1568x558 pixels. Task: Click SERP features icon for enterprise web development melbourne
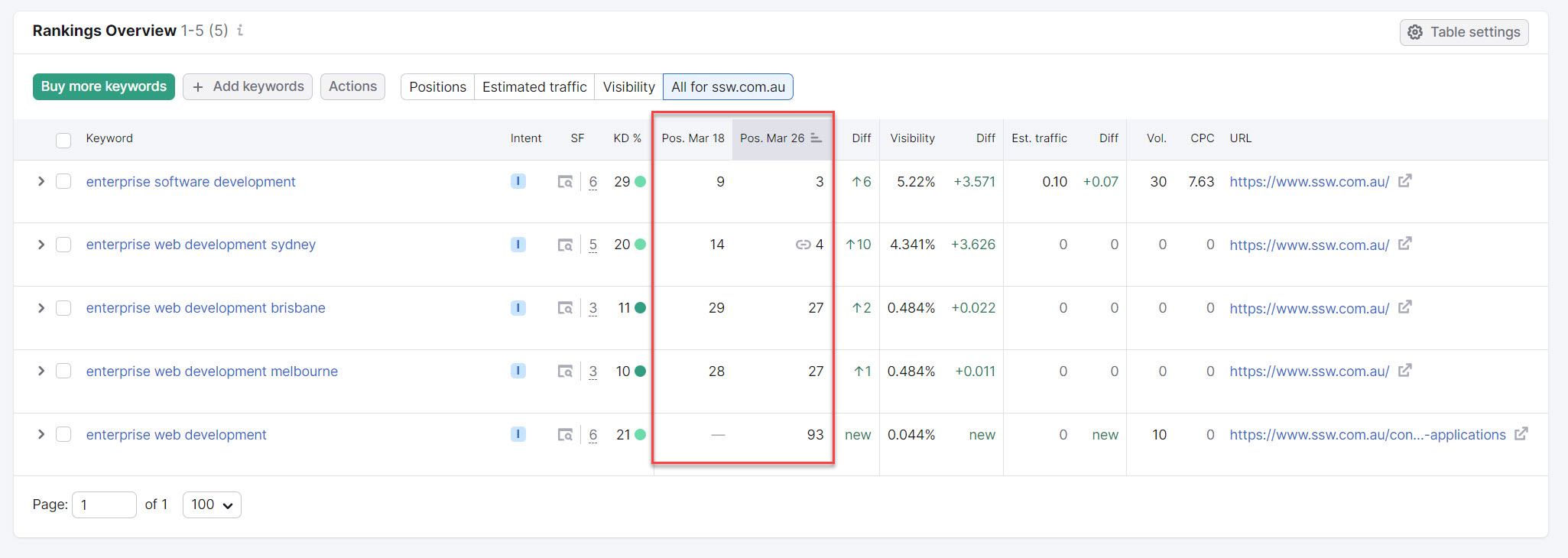[565, 371]
